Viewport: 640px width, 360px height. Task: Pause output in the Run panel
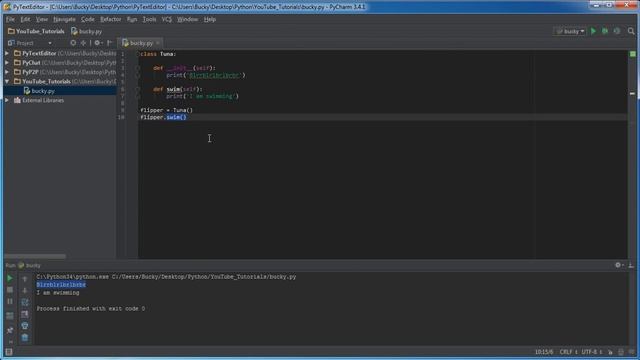pos(10,301)
